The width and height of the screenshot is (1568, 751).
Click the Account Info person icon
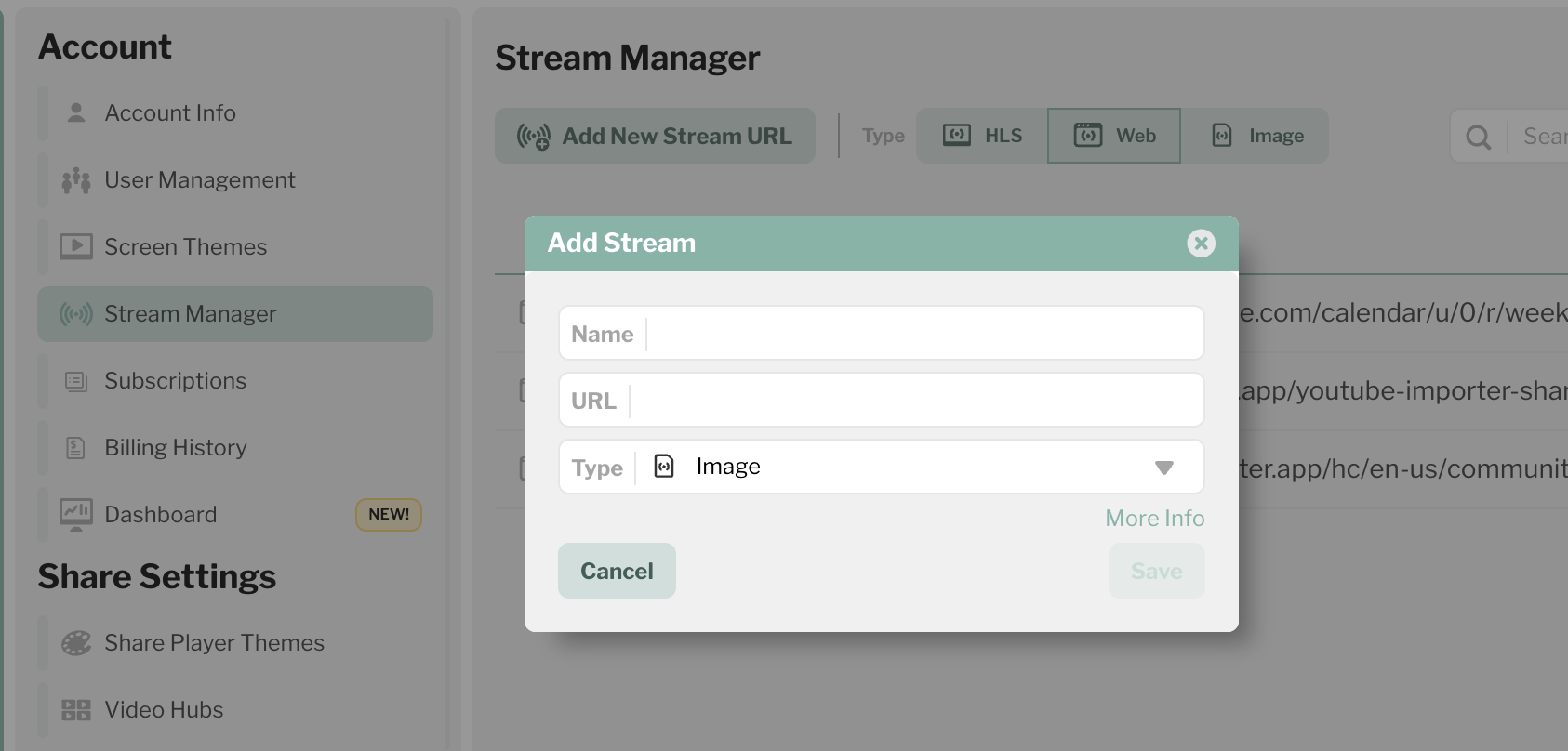76,112
